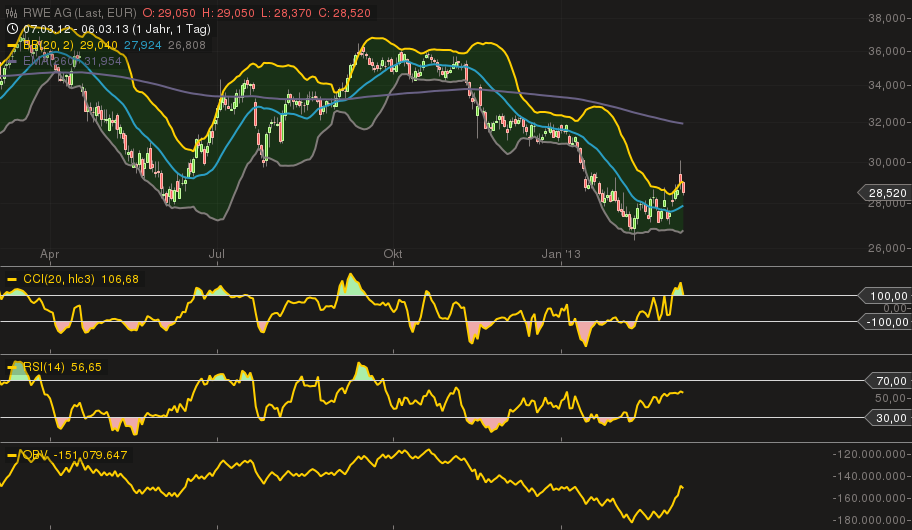The width and height of the screenshot is (912, 530).
Task: Click the CCI 100,00 level tag
Action: click(886, 296)
